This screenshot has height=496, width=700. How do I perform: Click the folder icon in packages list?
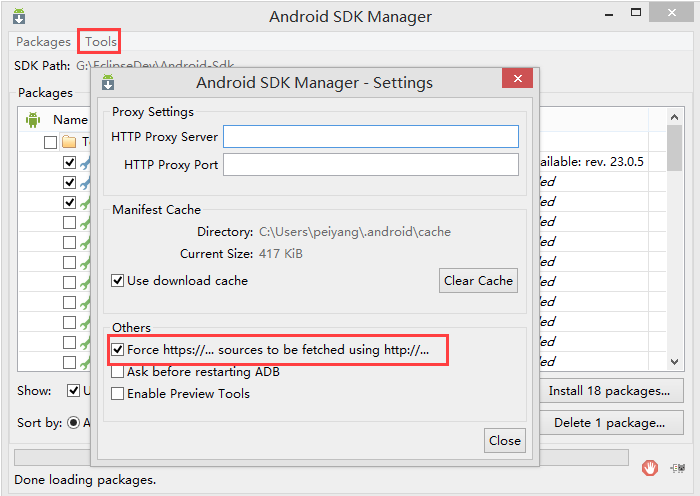[x=69, y=142]
